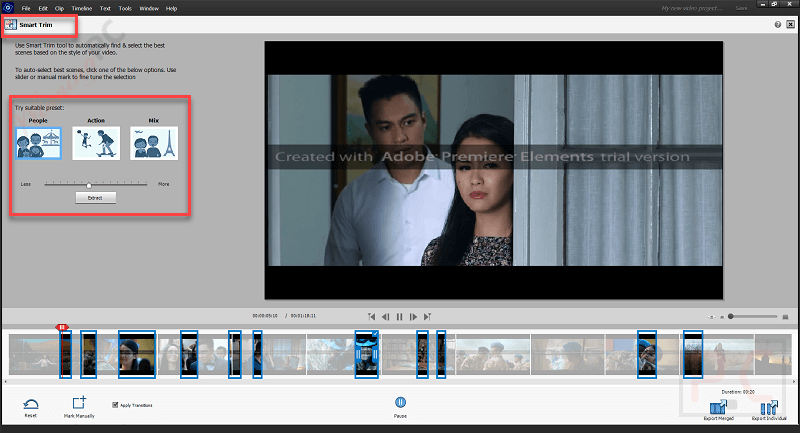Open the Clip menu

click(59, 9)
